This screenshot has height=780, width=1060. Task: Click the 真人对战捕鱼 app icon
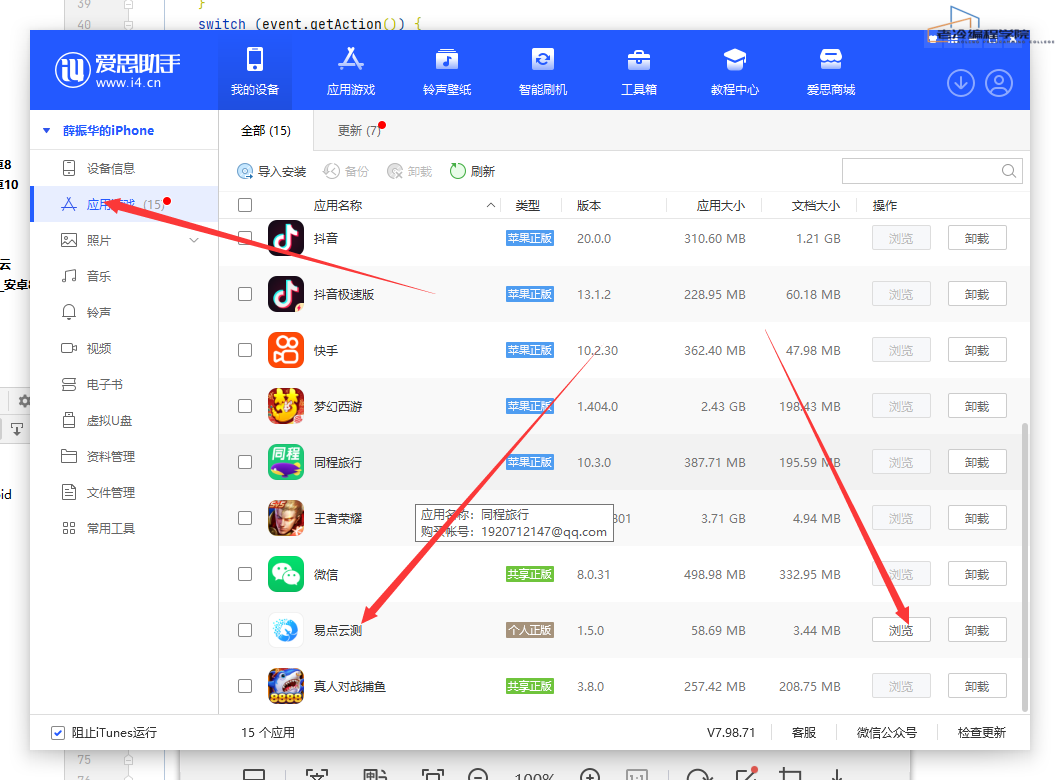point(286,687)
